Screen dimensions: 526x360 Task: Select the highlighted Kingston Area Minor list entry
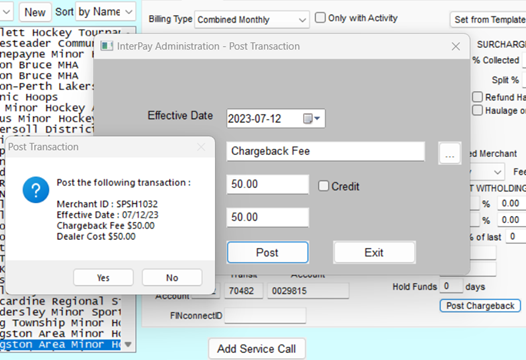pyautogui.click(x=60, y=345)
